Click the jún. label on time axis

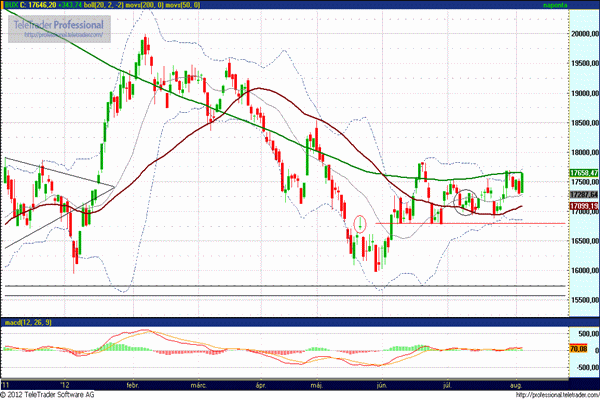tap(382, 383)
